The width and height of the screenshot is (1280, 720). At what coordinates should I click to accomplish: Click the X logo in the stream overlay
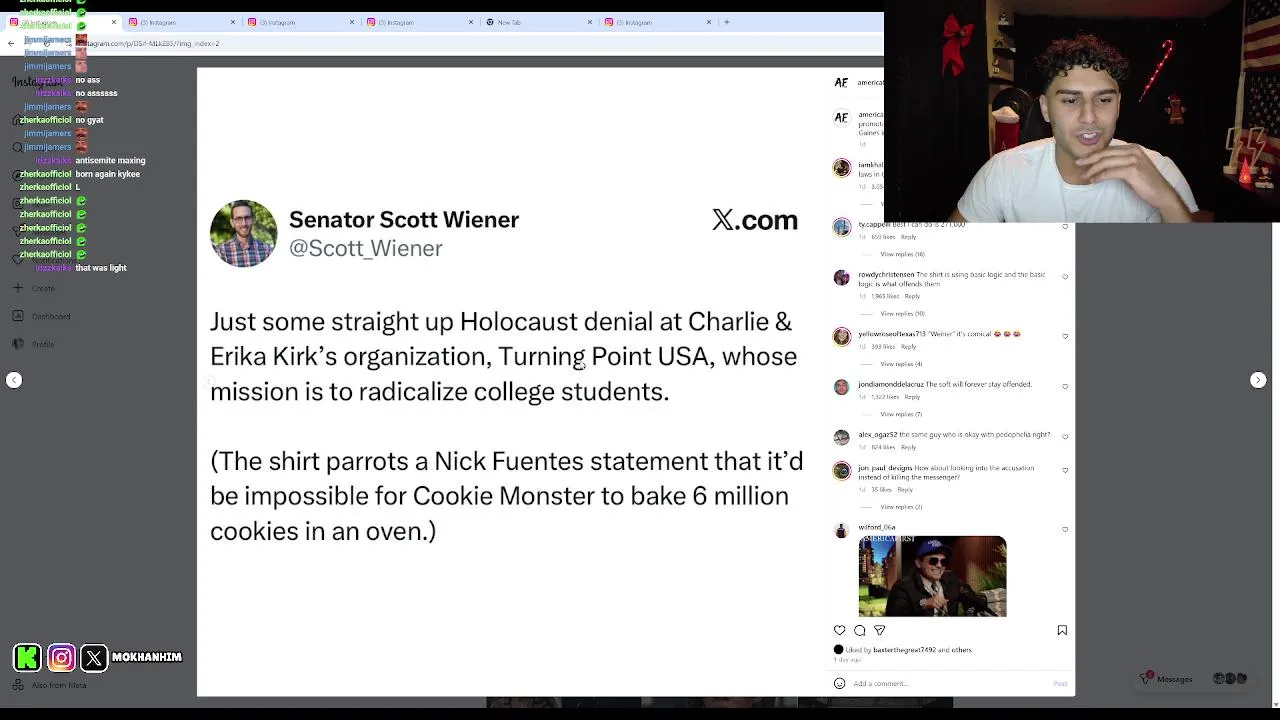tap(94, 657)
